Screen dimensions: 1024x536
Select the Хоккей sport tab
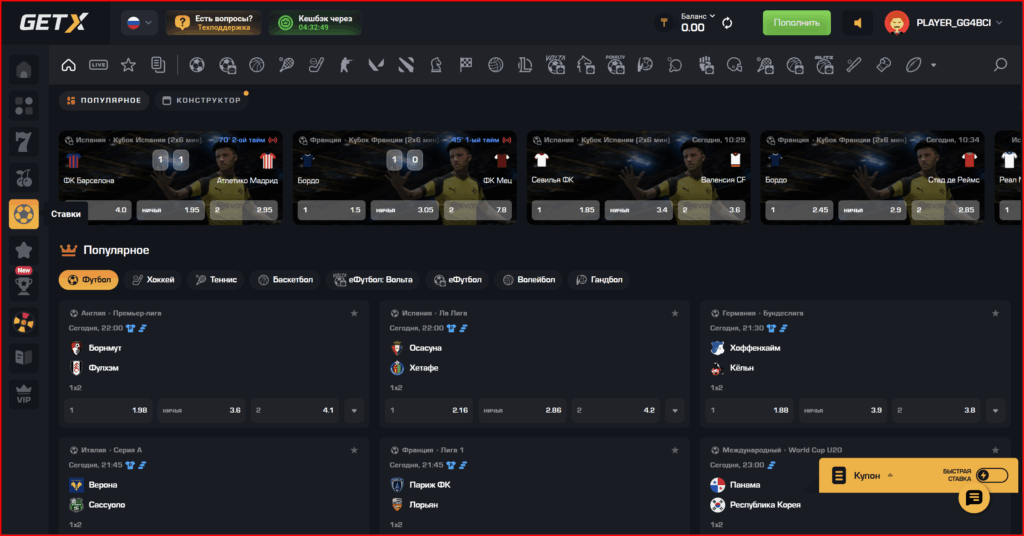tap(153, 280)
